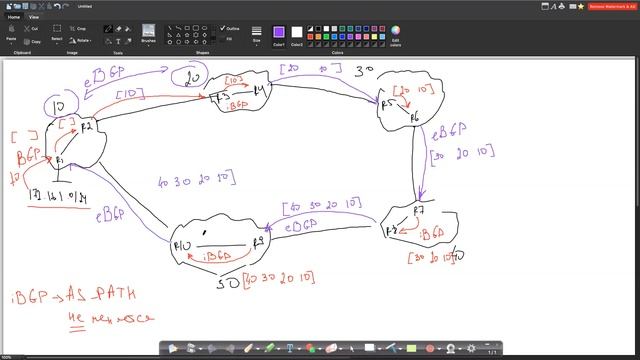Pick the orange color in palette
The image size is (640, 360).
click(318, 37)
